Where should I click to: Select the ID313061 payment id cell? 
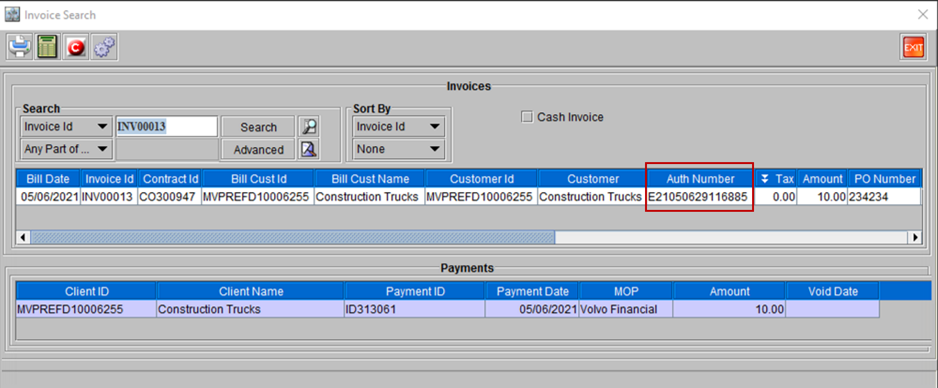[415, 309]
